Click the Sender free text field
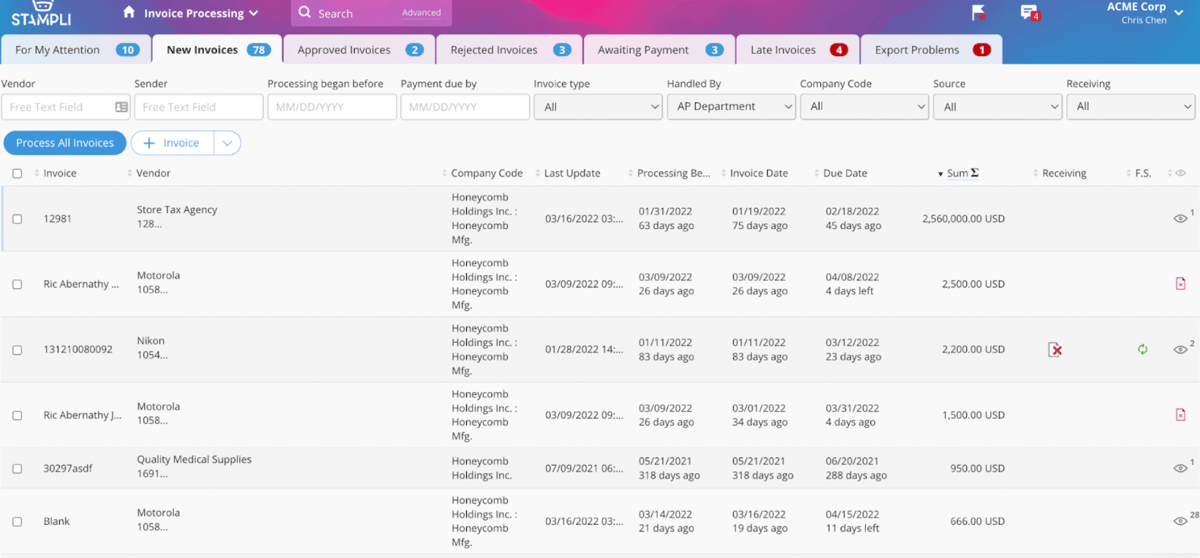Screen dimensions: 1200x558 [198, 107]
